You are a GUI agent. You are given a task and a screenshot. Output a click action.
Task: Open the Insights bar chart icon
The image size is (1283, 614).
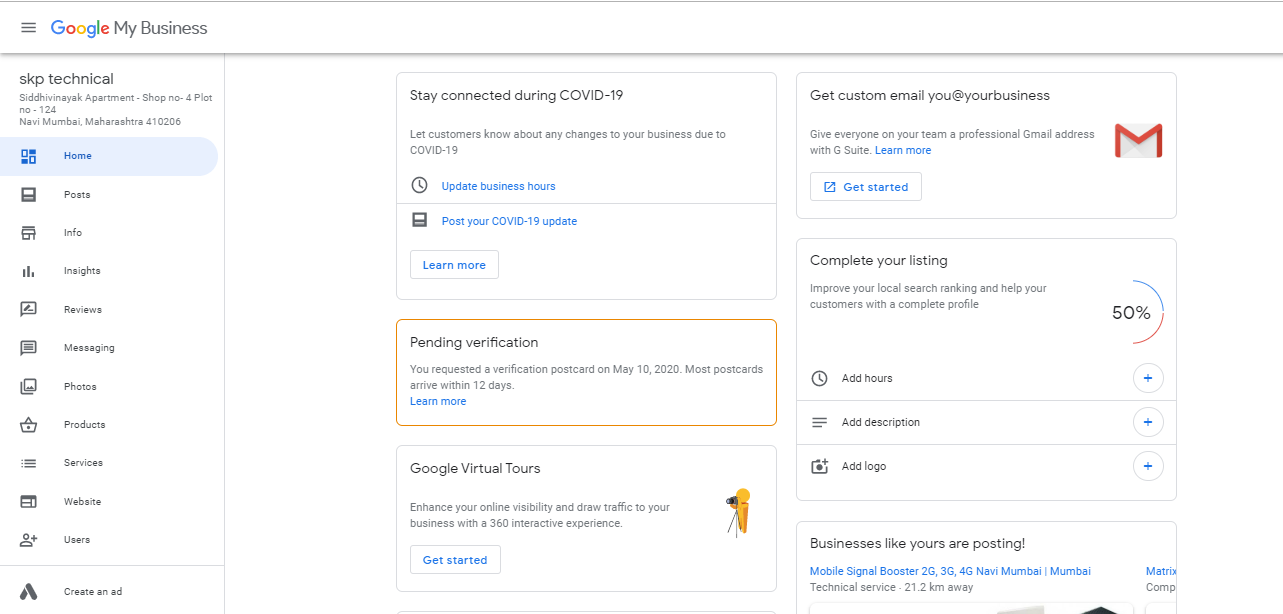pyautogui.click(x=29, y=271)
